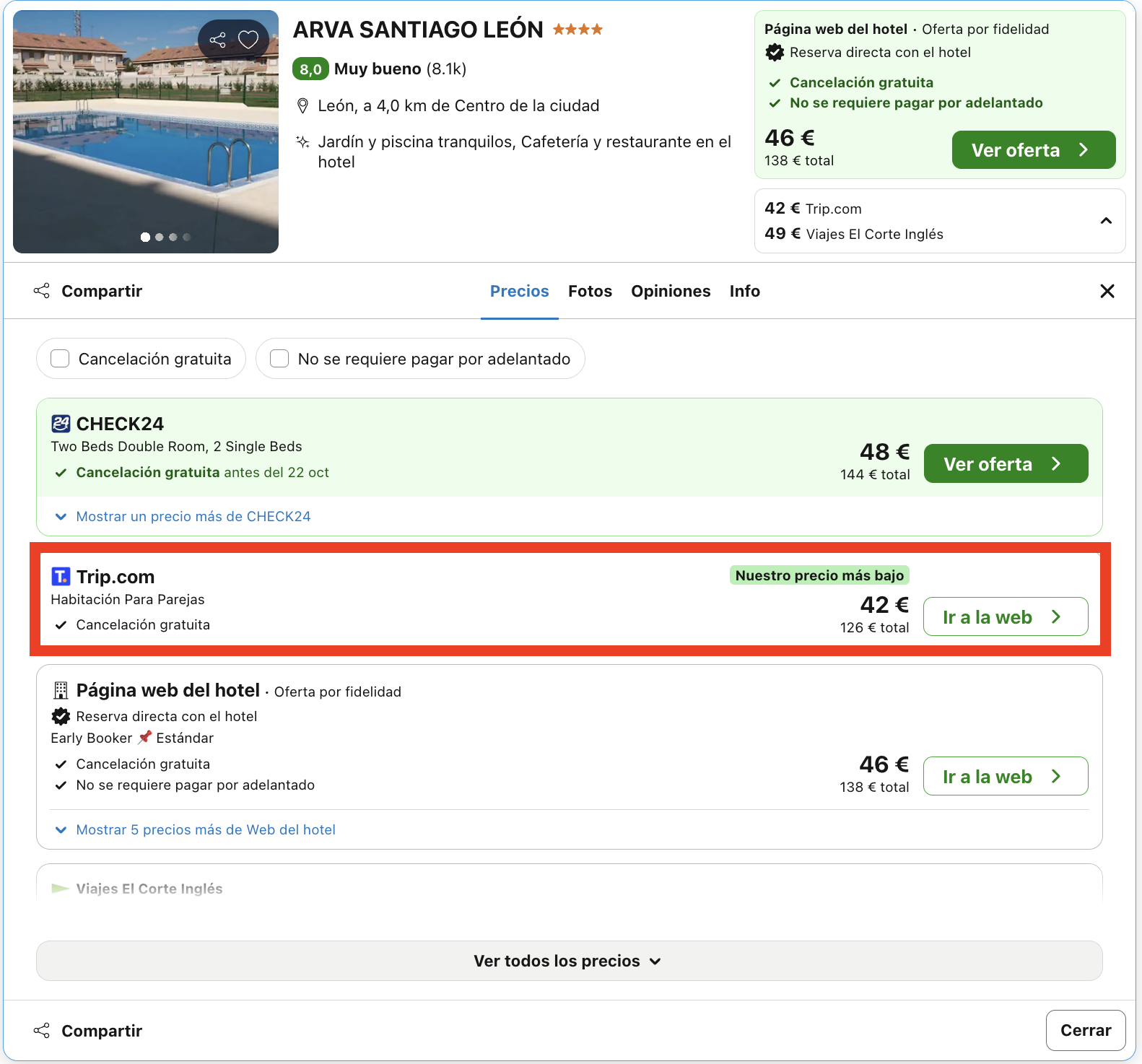Viewport: 1142px width, 1064px height.
Task: Switch to the Precios tab
Action: [520, 291]
